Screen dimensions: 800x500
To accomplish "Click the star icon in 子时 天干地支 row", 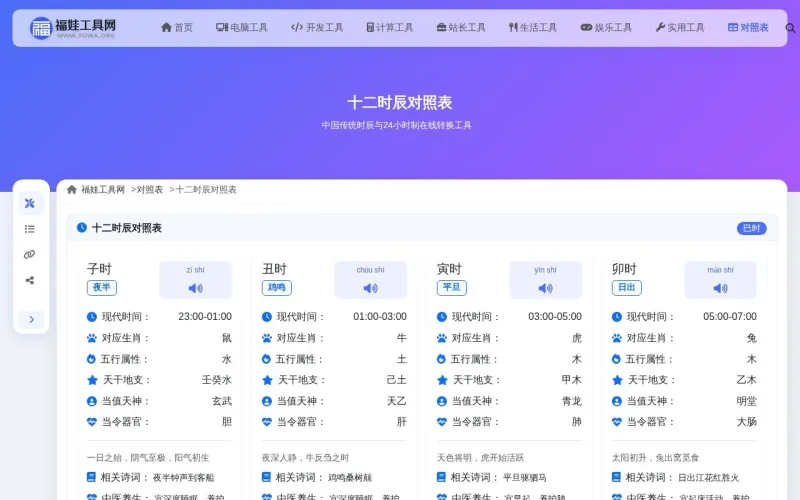I will click(92, 380).
